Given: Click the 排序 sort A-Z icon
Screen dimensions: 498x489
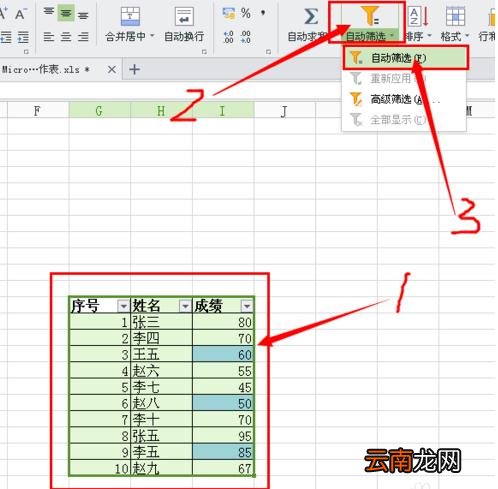Looking at the screenshot, I should click(x=418, y=17).
